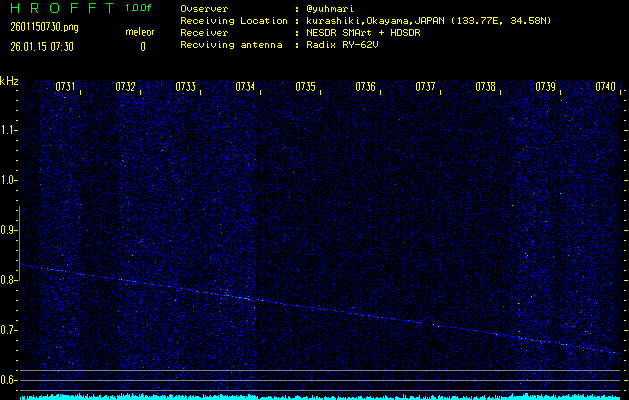Click the 0731 time marker
Image resolution: width=629 pixels, height=400 pixels.
point(66,87)
